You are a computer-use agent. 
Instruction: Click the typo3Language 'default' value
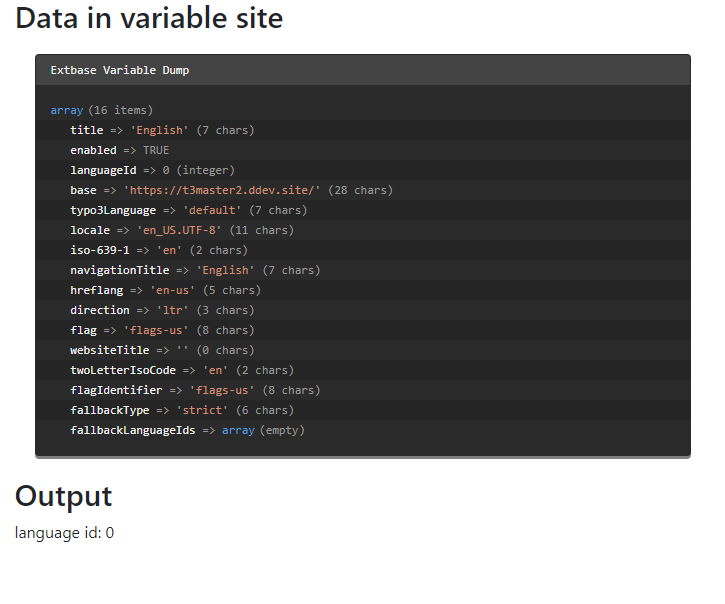tap(212, 210)
